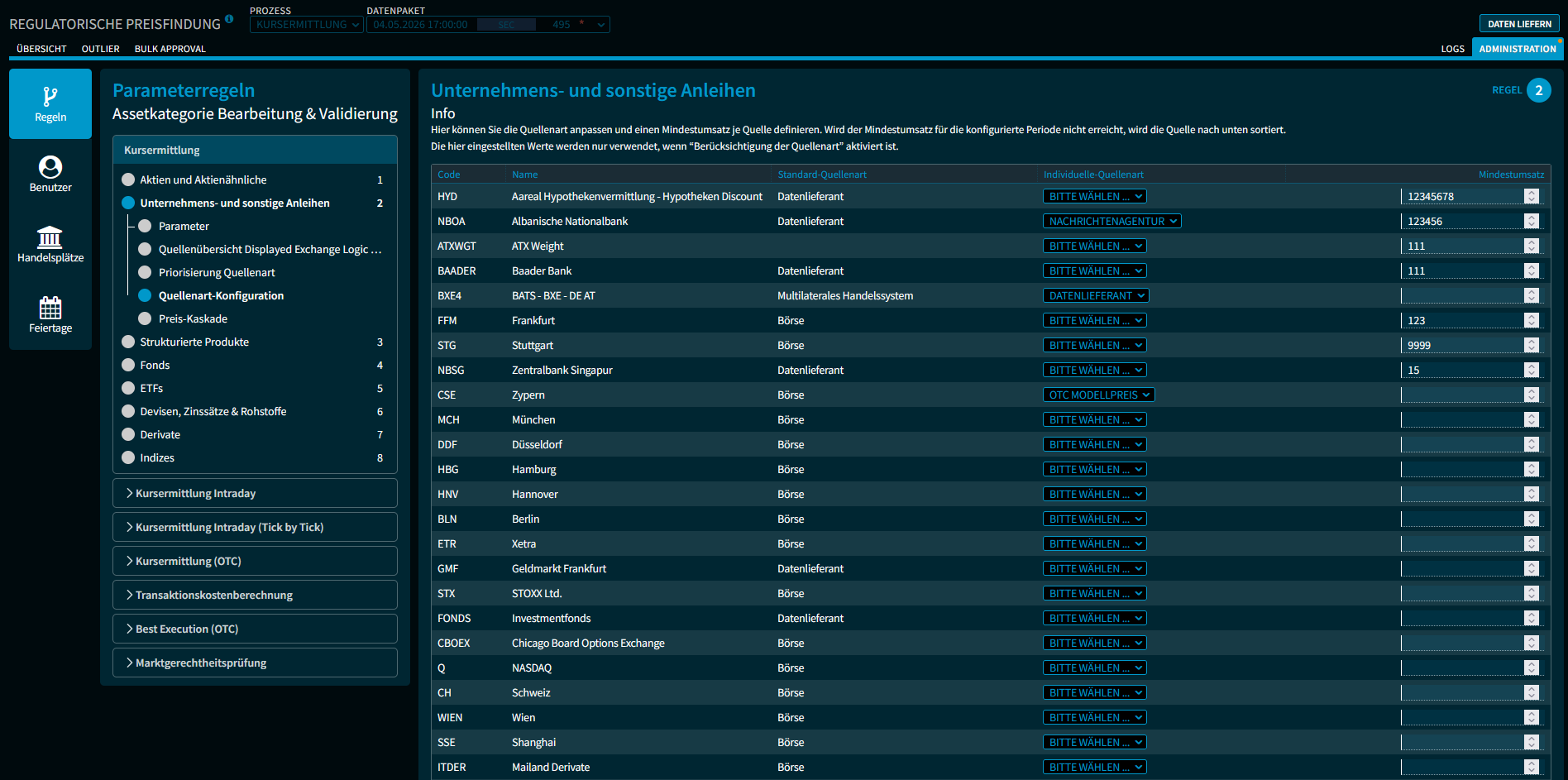Click the Albanische Nationalbank name cell
1568x780 pixels.
point(570,221)
